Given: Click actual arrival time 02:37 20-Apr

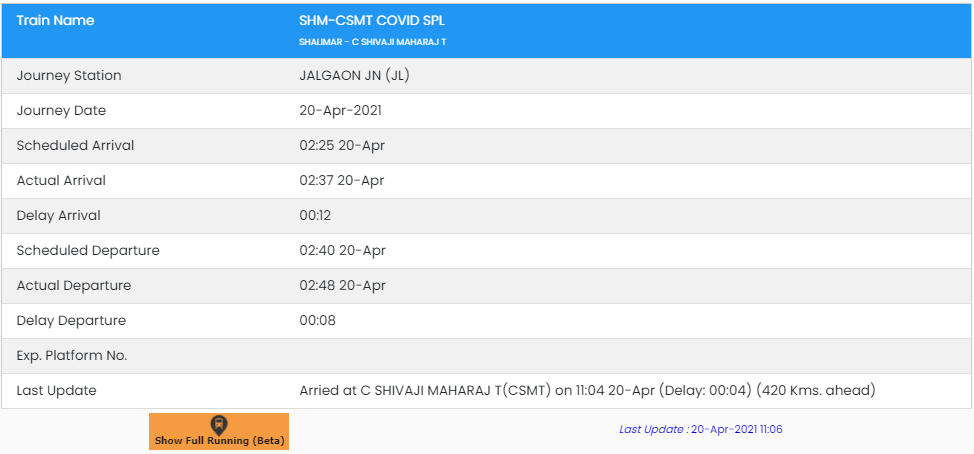Looking at the screenshot, I should tap(342, 180).
